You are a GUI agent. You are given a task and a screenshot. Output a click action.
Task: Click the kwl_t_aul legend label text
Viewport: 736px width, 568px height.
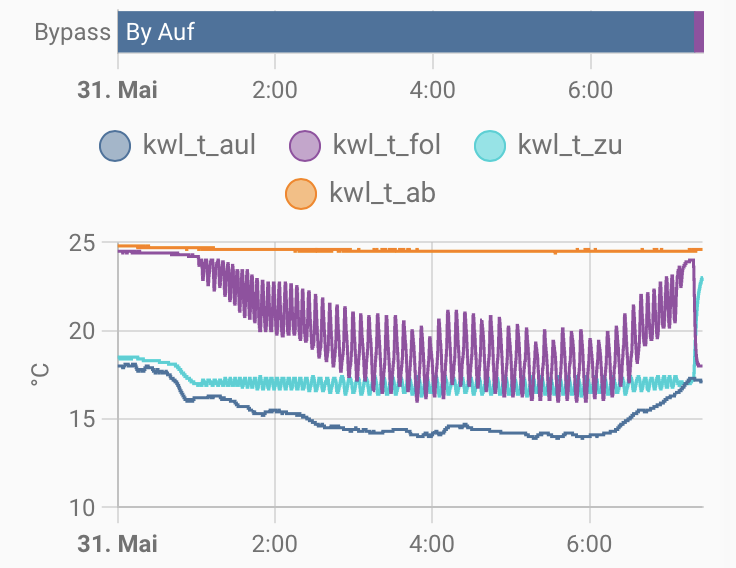(x=200, y=146)
